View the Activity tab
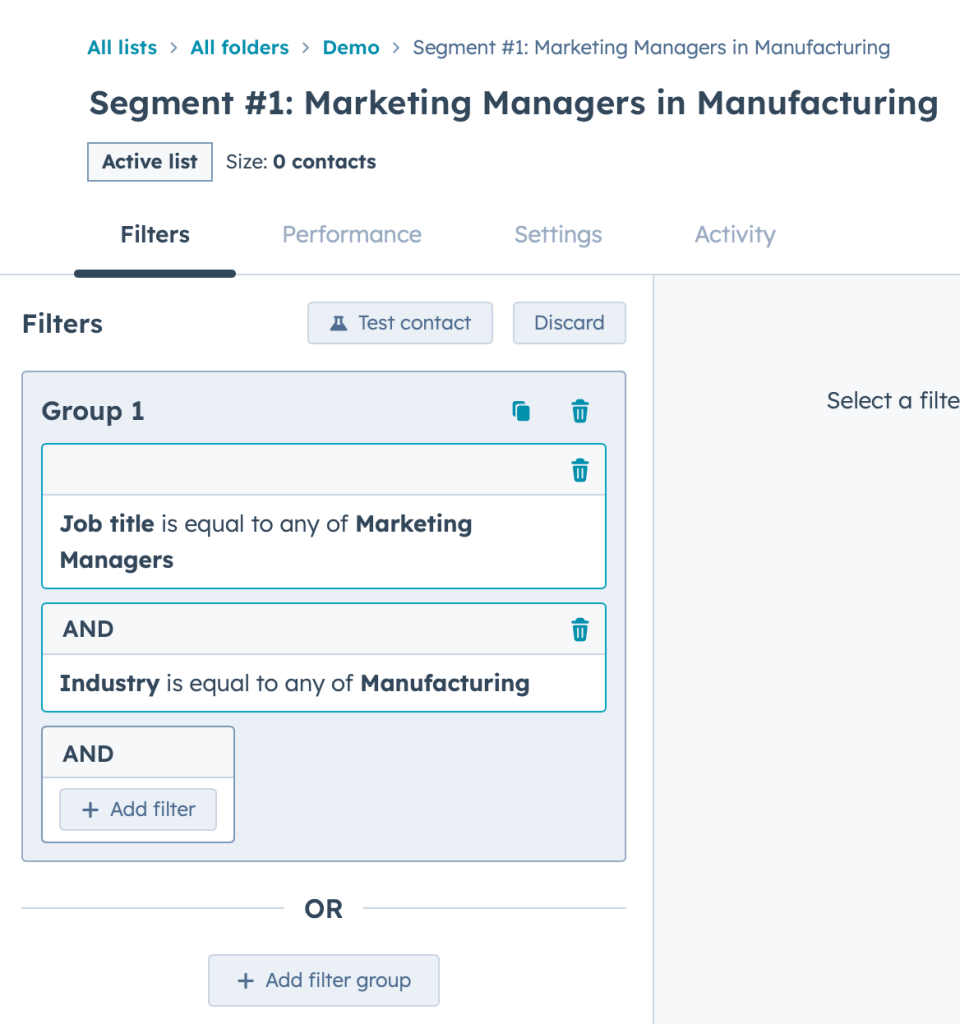Viewport: 960px width, 1024px height. click(735, 234)
